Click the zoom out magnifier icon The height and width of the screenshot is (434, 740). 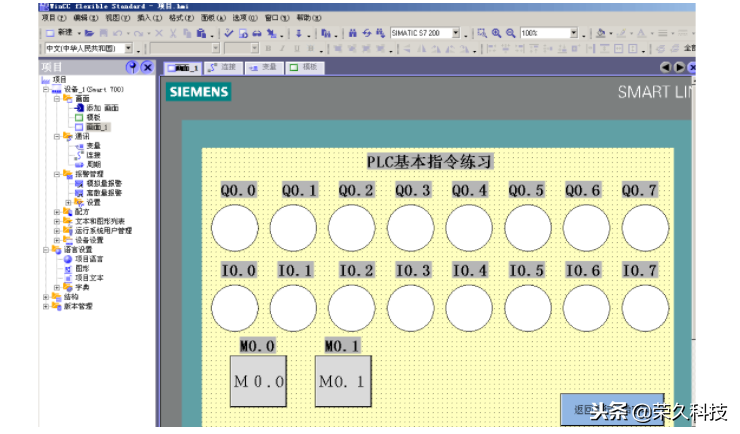point(510,33)
